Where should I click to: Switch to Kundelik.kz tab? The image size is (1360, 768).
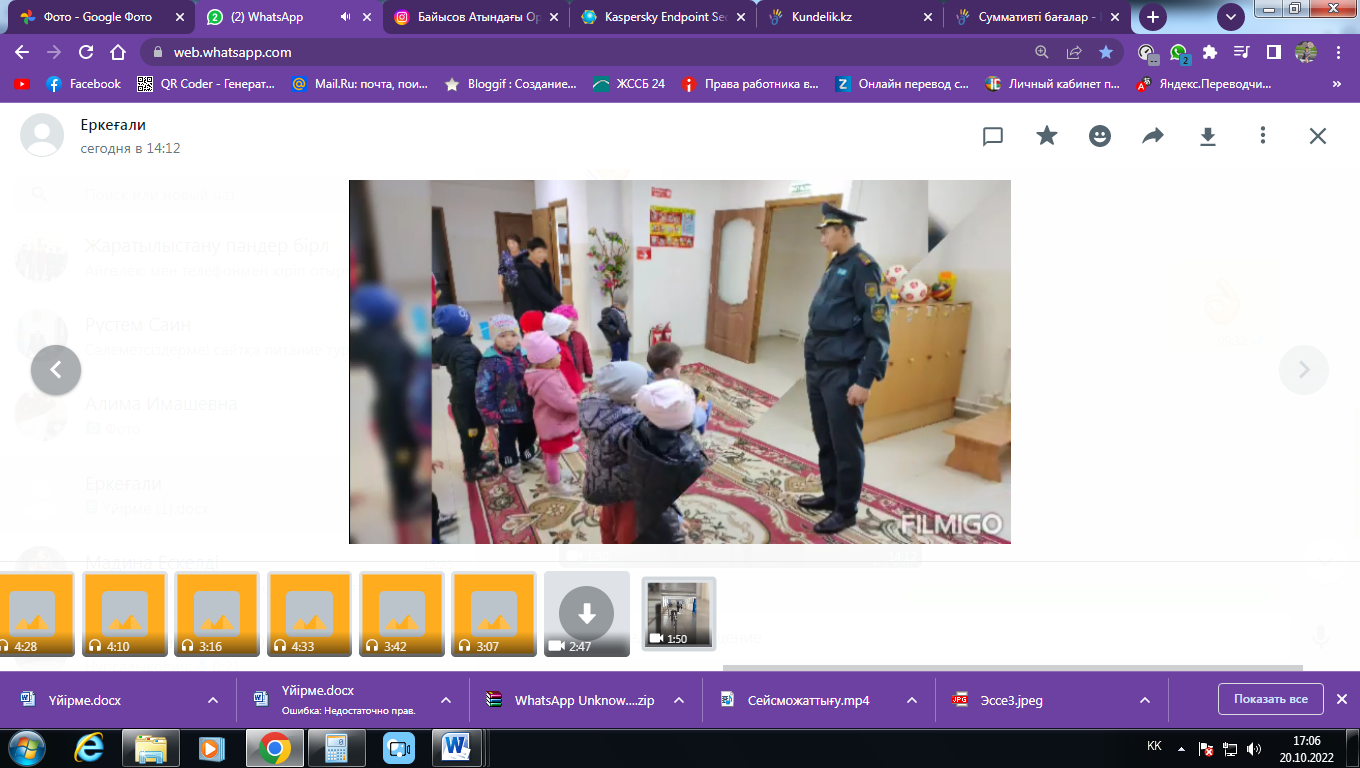[850, 17]
